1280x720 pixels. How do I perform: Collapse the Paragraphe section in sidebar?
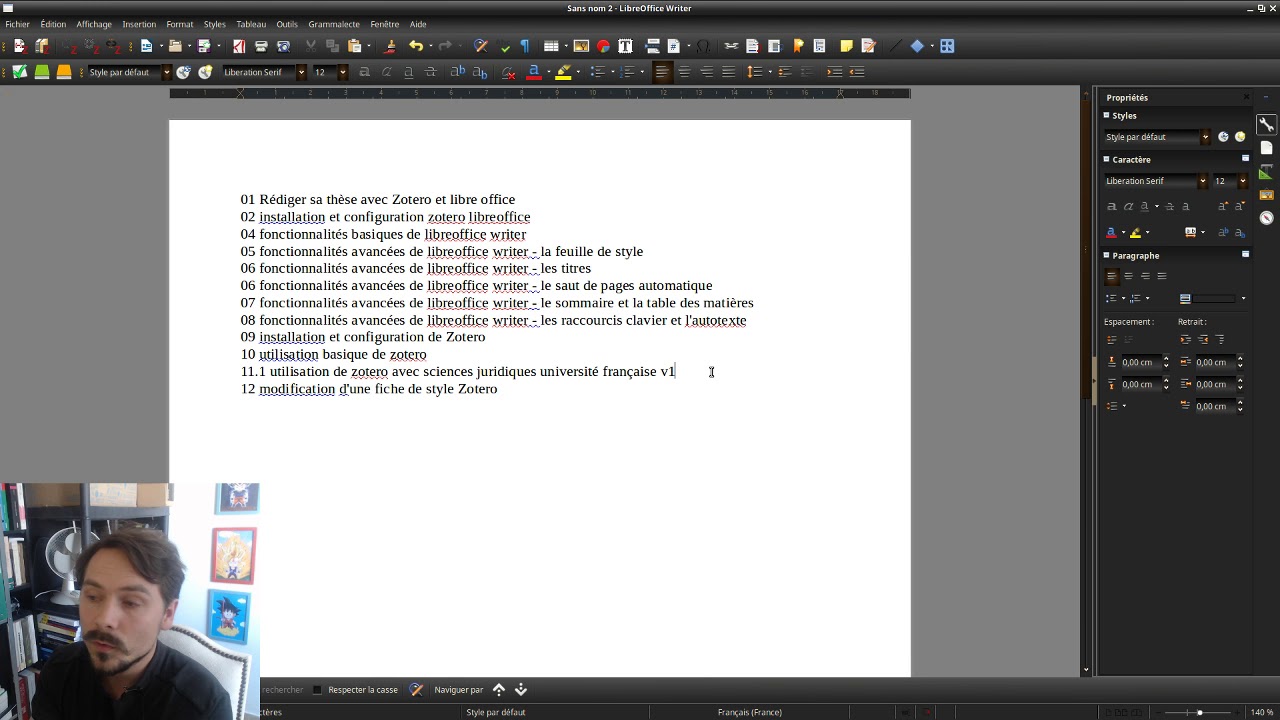[x=1107, y=255]
